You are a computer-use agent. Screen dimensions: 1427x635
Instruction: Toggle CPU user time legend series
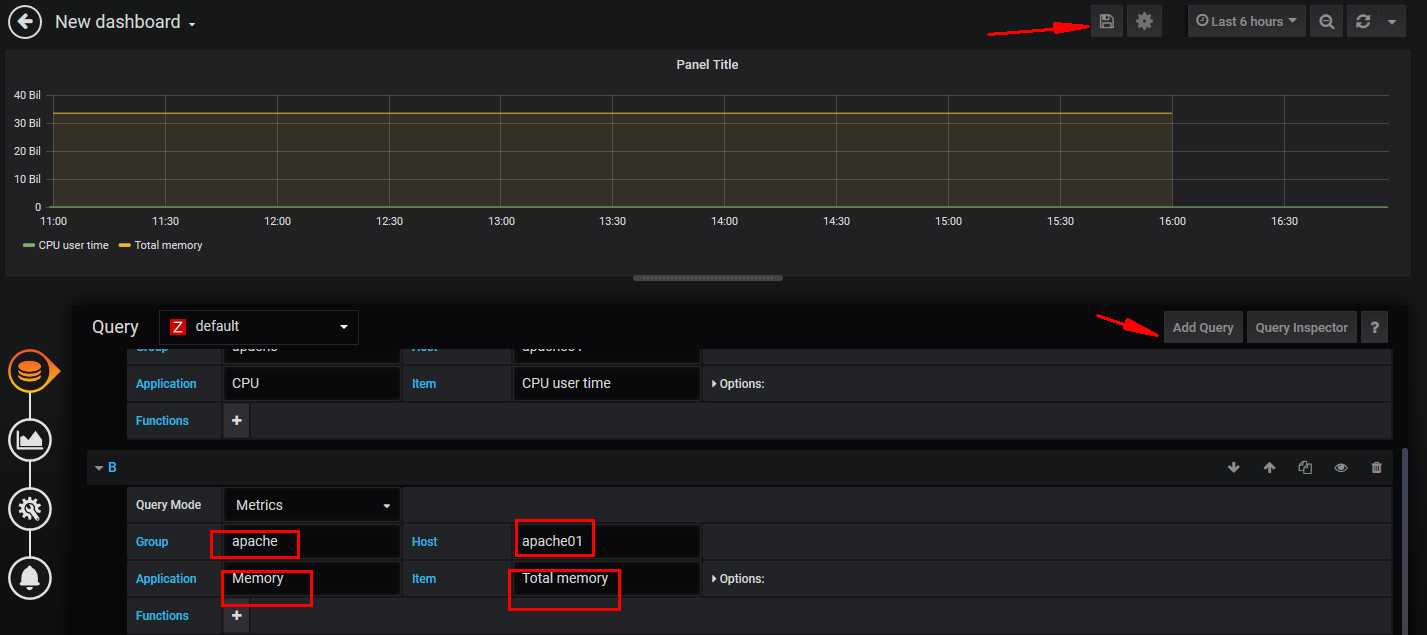[73, 245]
